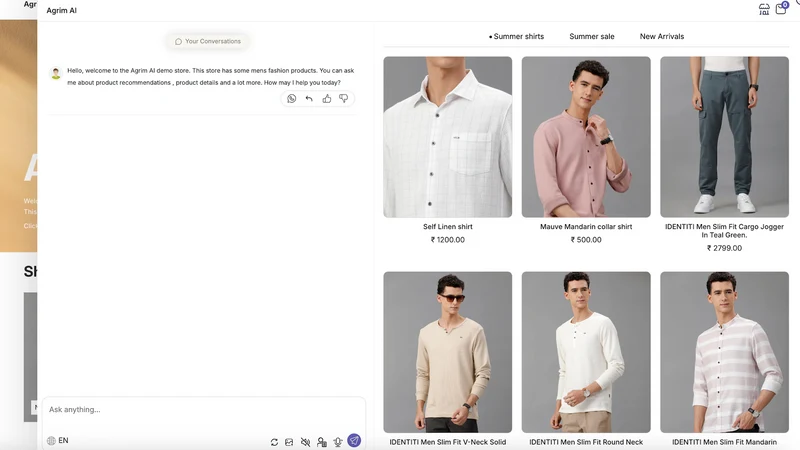Open the store icon in the header
800x450 pixels.
(x=764, y=9)
